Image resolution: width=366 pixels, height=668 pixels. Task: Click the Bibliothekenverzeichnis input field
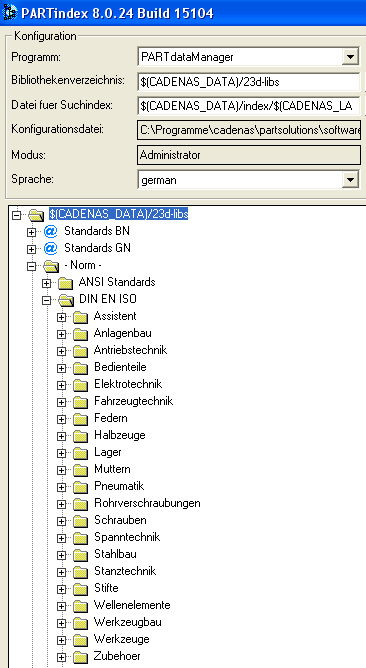pos(249,82)
